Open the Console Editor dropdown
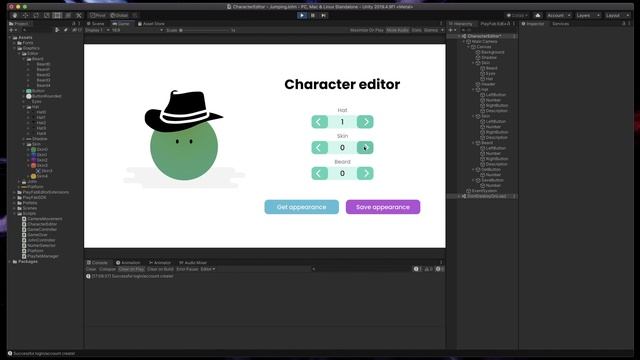The width and height of the screenshot is (640, 360). pos(208,269)
